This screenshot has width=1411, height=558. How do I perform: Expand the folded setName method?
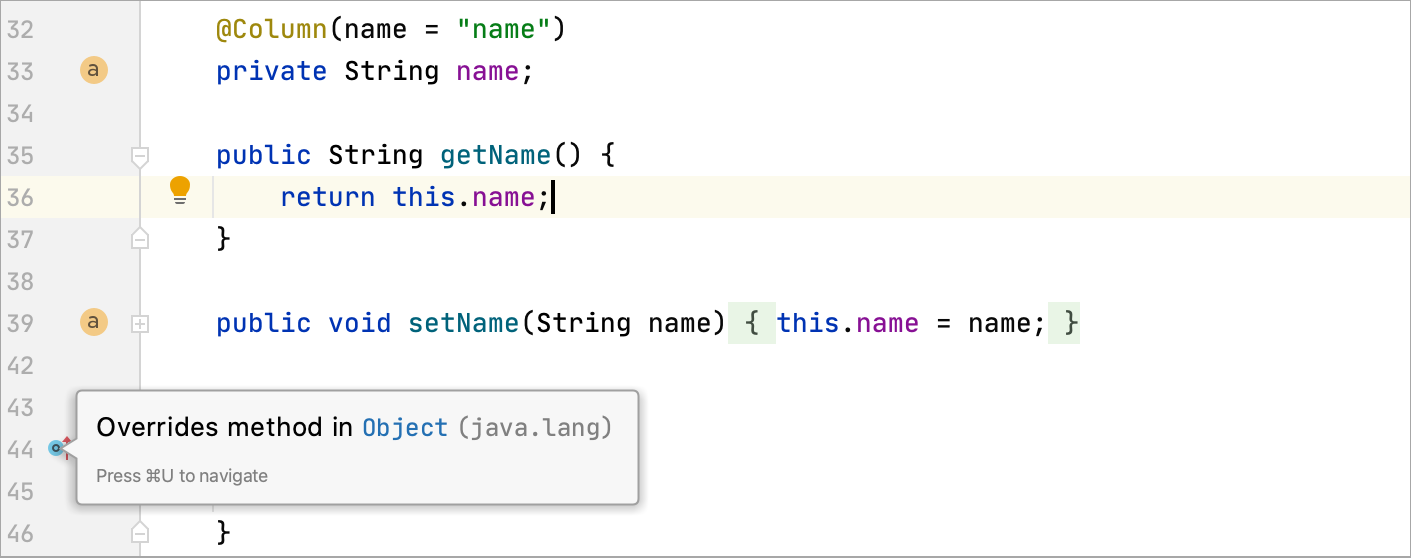(x=140, y=324)
